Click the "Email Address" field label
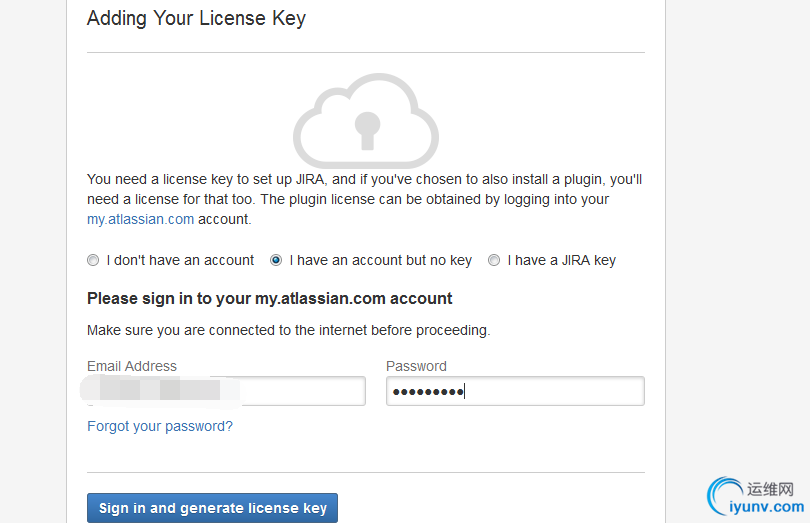 [132, 366]
